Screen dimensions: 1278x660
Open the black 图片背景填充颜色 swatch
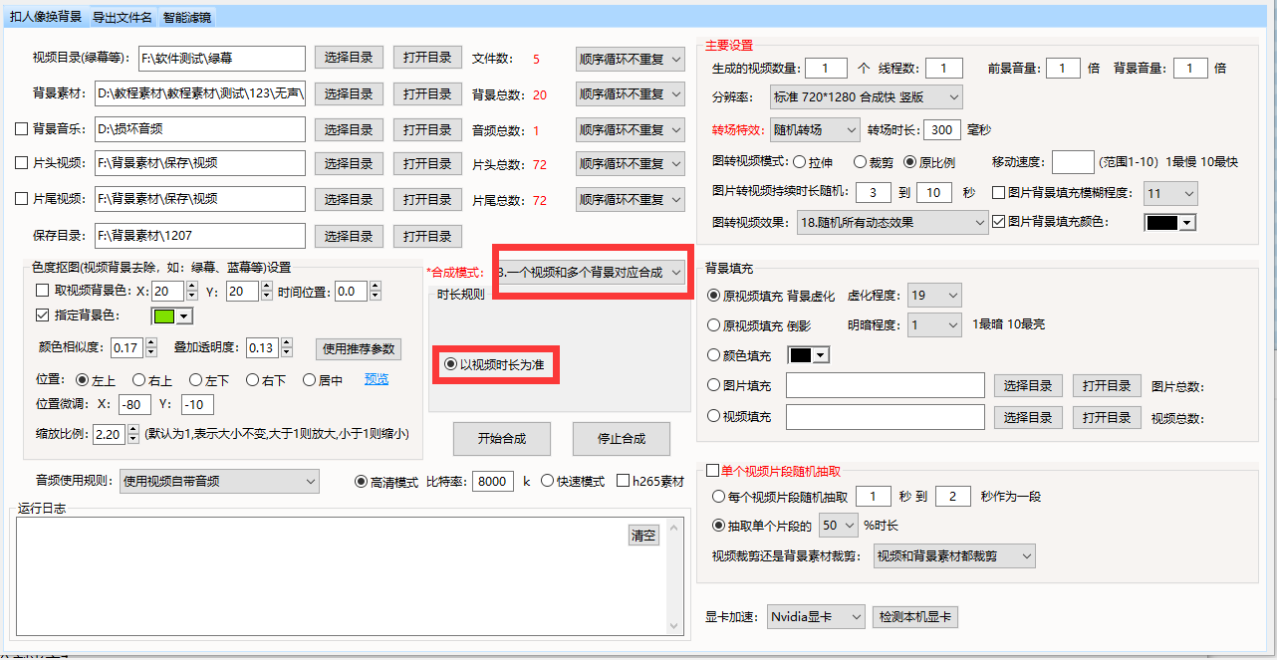pos(1170,223)
